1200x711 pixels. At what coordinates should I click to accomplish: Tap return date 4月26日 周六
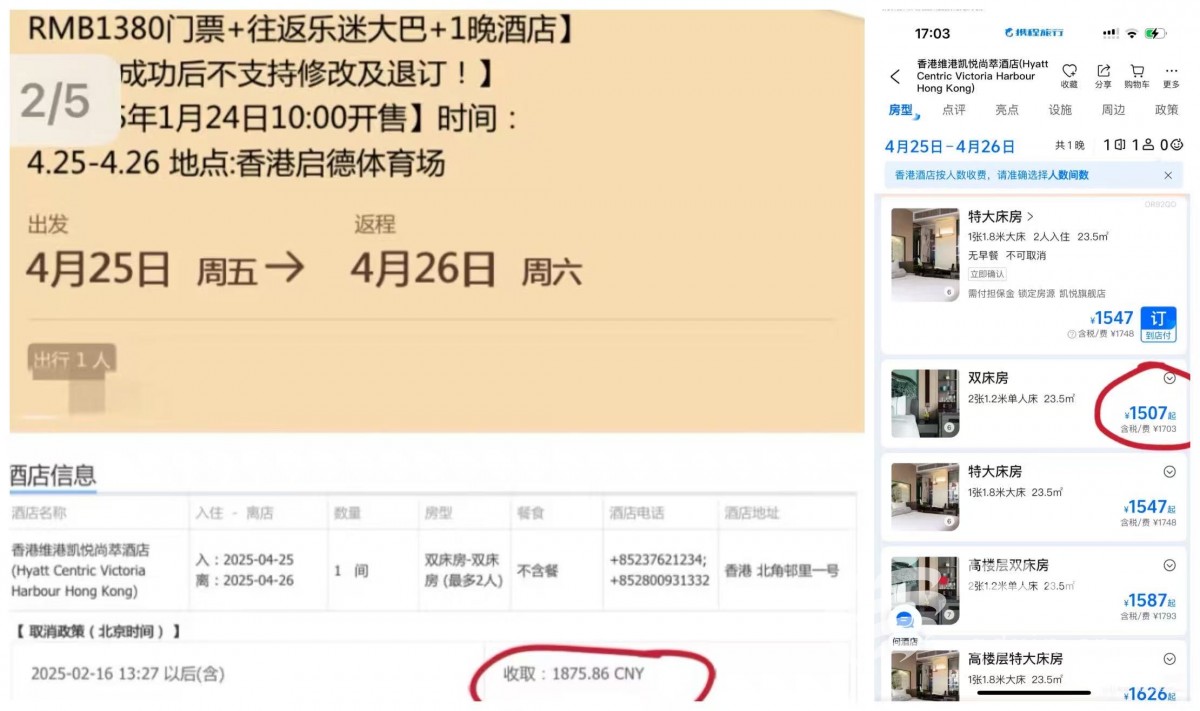(466, 270)
